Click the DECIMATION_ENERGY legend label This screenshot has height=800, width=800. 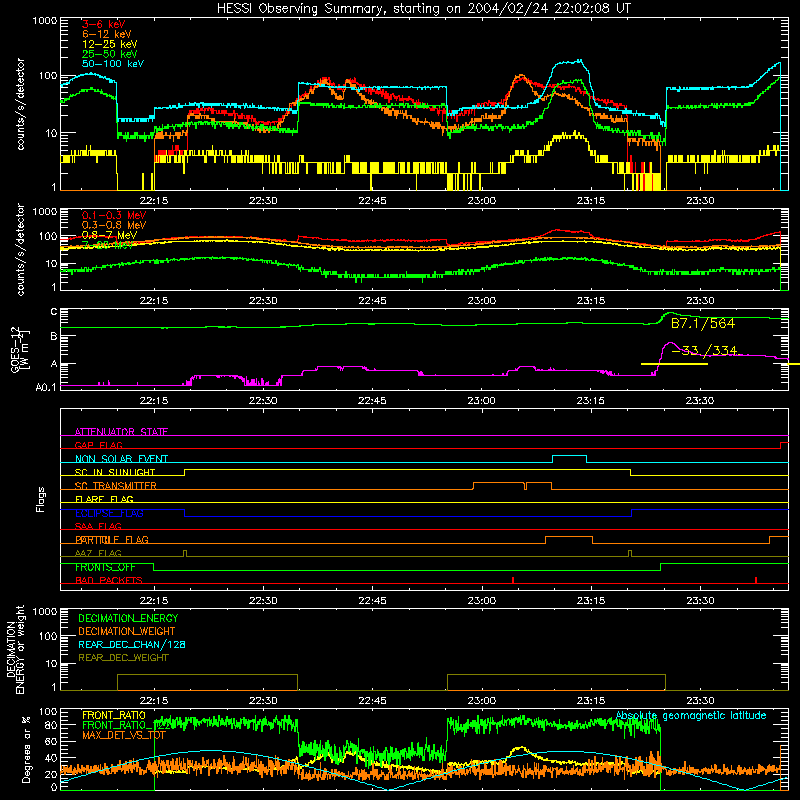(128, 618)
